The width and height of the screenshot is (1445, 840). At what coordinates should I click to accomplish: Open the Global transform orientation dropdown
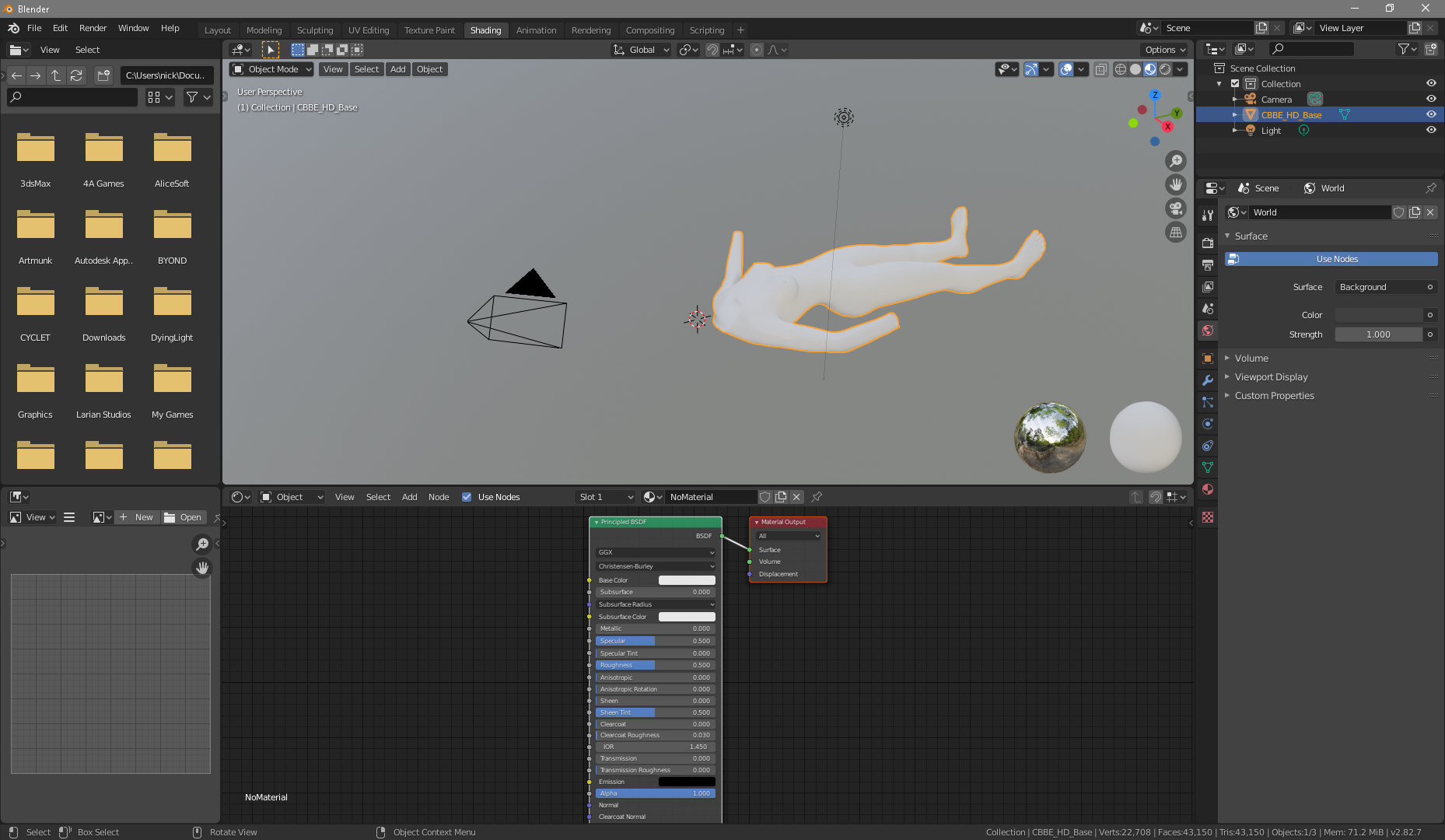[642, 50]
